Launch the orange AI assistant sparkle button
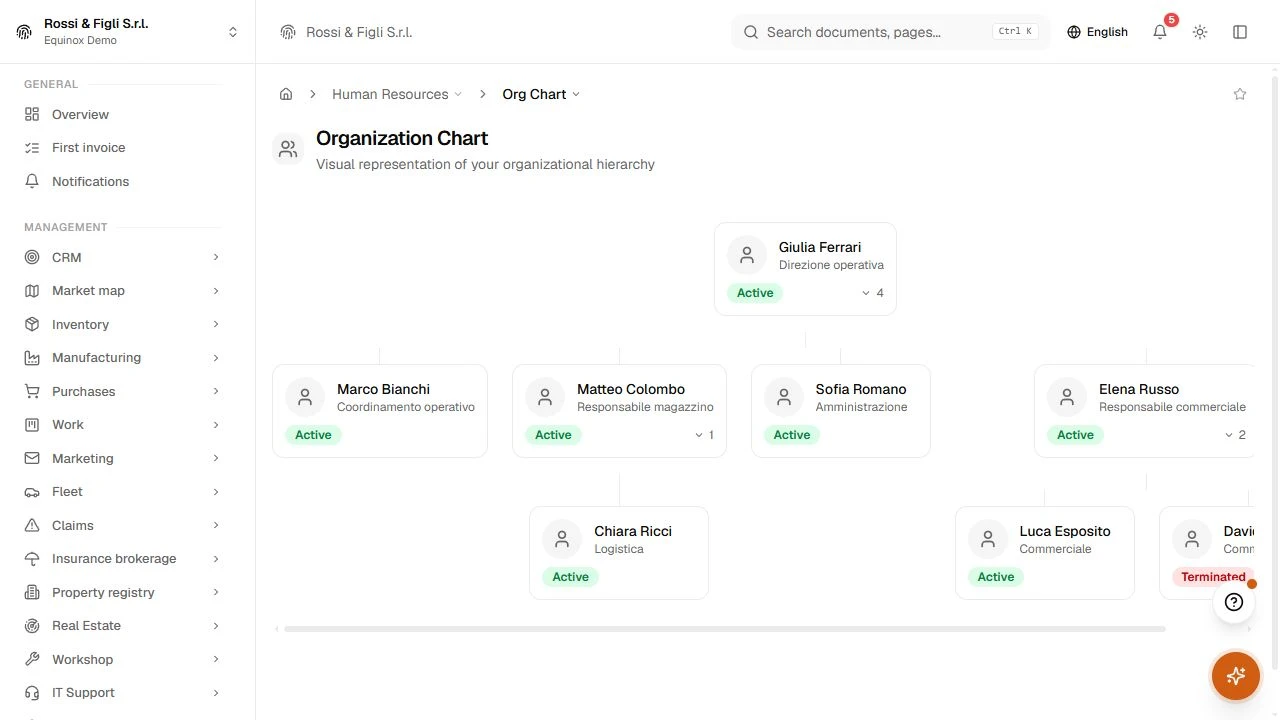Viewport: 1280px width, 720px height. pos(1236,676)
